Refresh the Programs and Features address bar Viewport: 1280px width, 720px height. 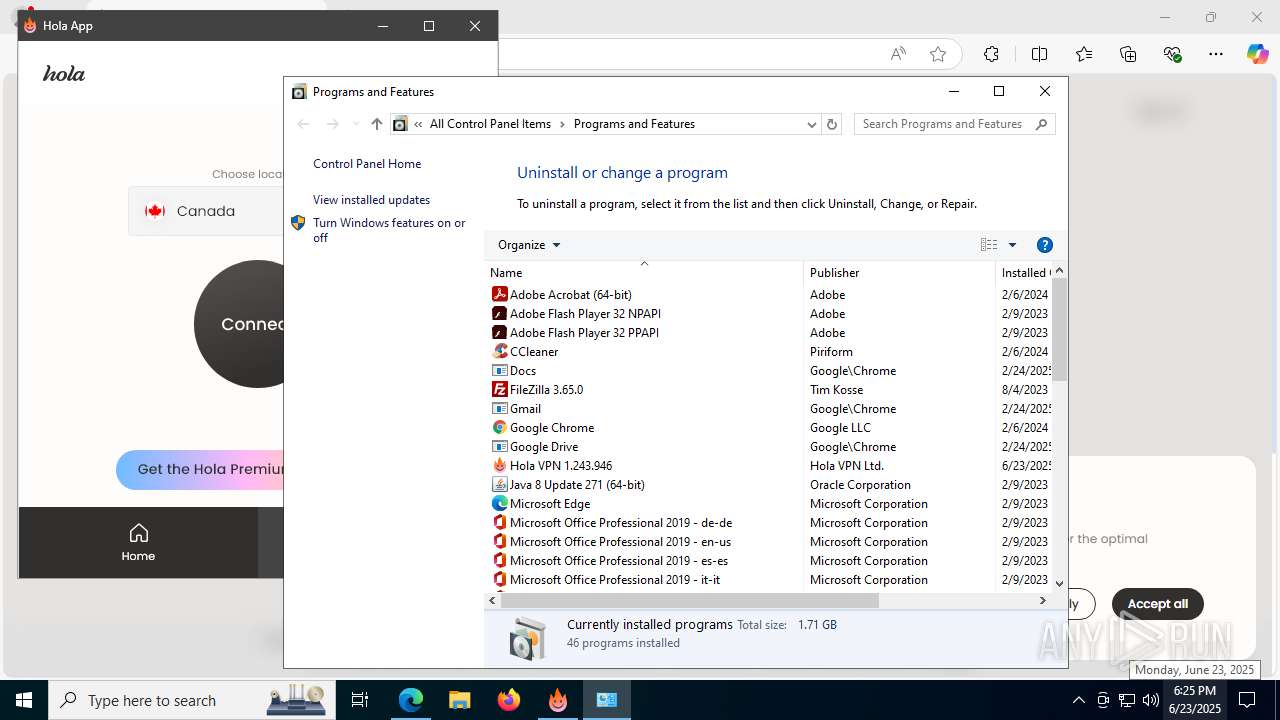click(x=831, y=124)
